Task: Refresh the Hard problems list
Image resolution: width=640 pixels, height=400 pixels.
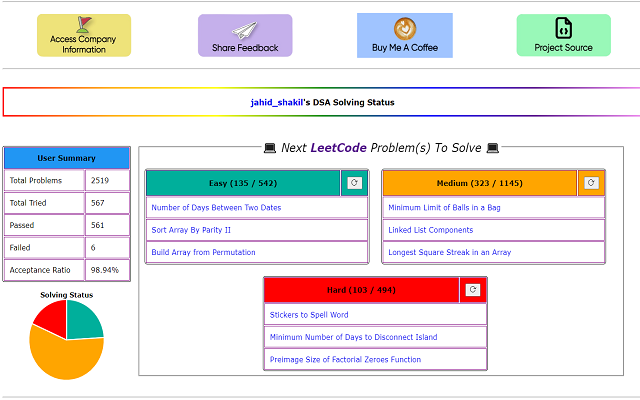Action: pyautogui.click(x=473, y=290)
